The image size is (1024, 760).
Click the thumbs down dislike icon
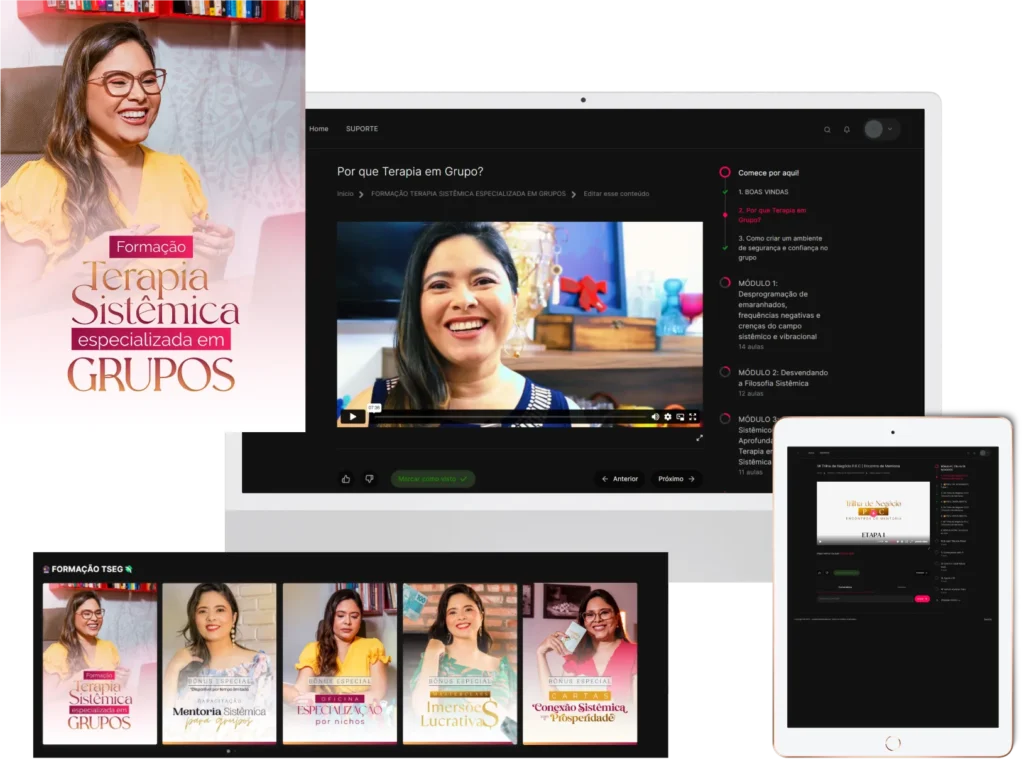tap(368, 479)
